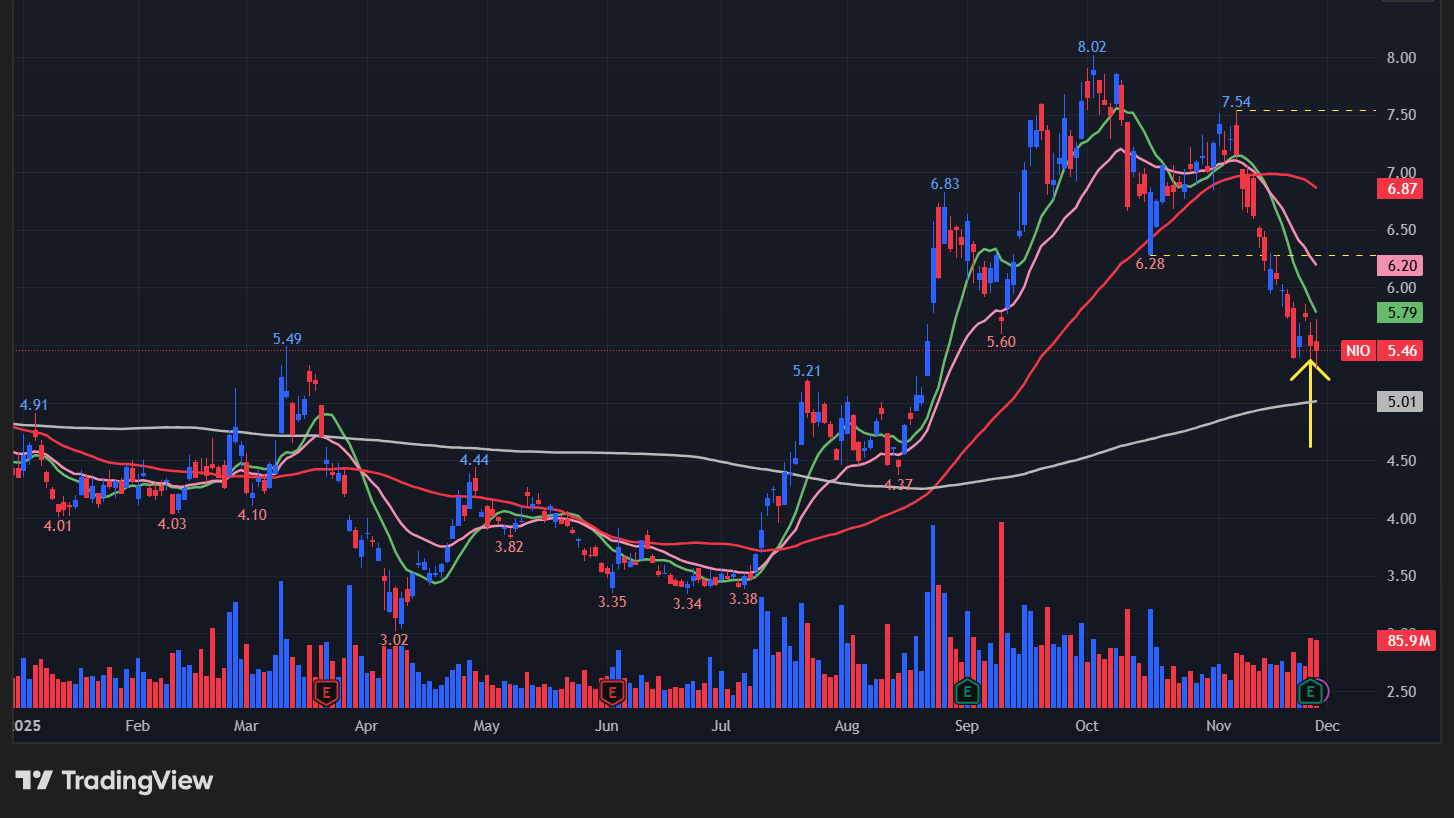
Task: Click the Apr label on time axis
Action: click(x=367, y=726)
